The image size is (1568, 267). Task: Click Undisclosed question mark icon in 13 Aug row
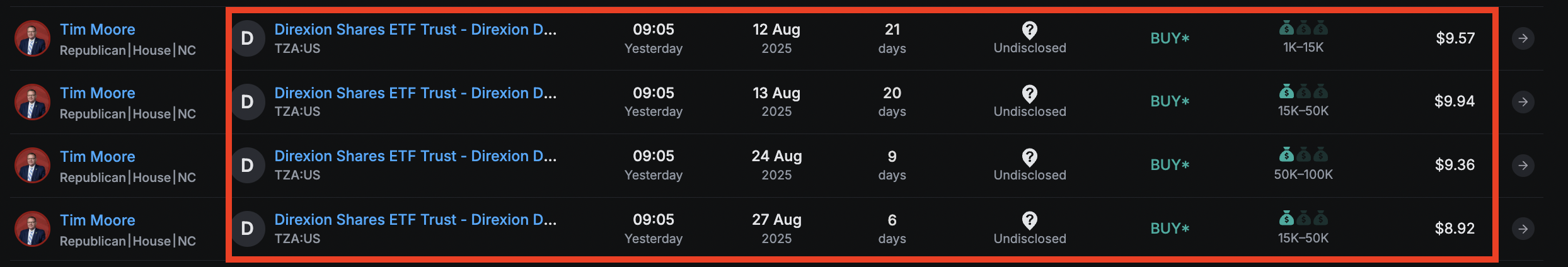(x=1030, y=94)
